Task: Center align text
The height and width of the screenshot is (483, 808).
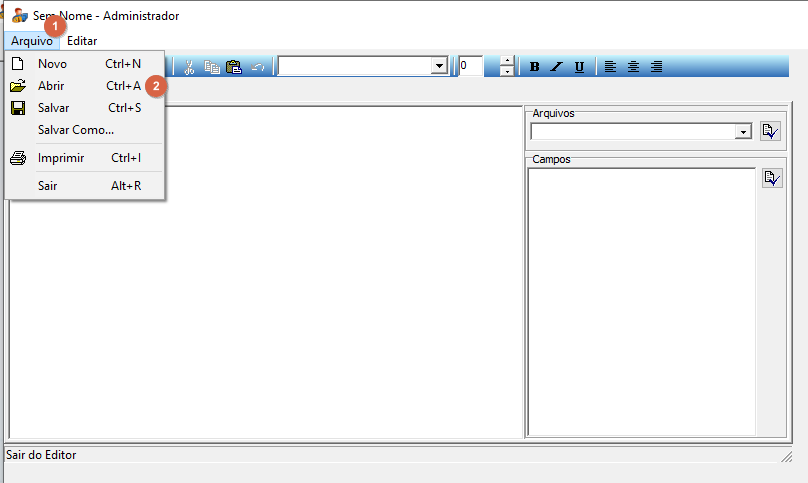Action: click(x=633, y=66)
